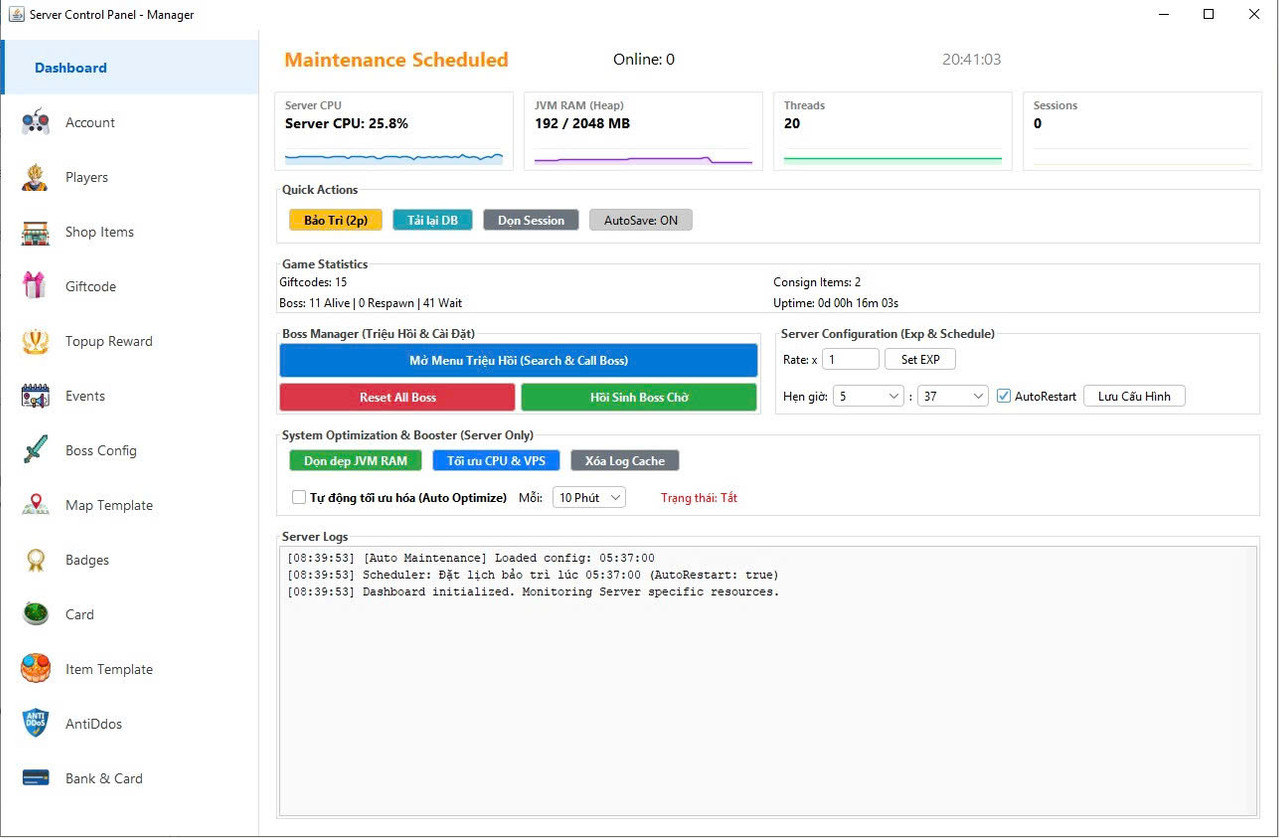This screenshot has width=1279, height=838.
Task: Click the AntiDdos shield icon
Action: click(x=36, y=724)
